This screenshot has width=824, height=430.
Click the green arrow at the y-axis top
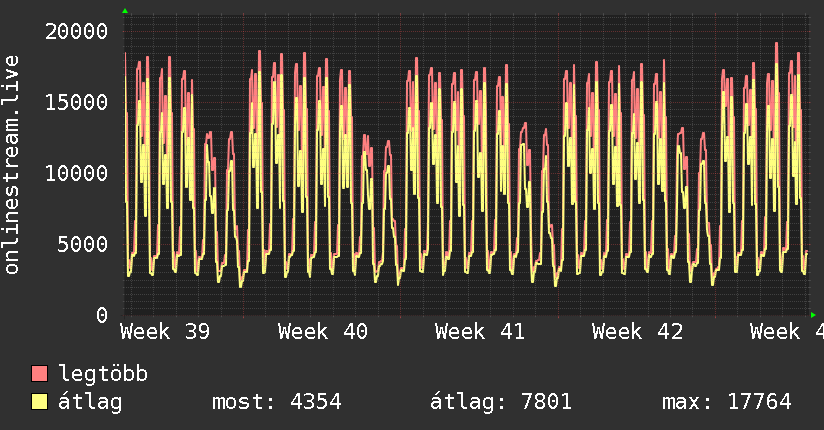tap(125, 11)
